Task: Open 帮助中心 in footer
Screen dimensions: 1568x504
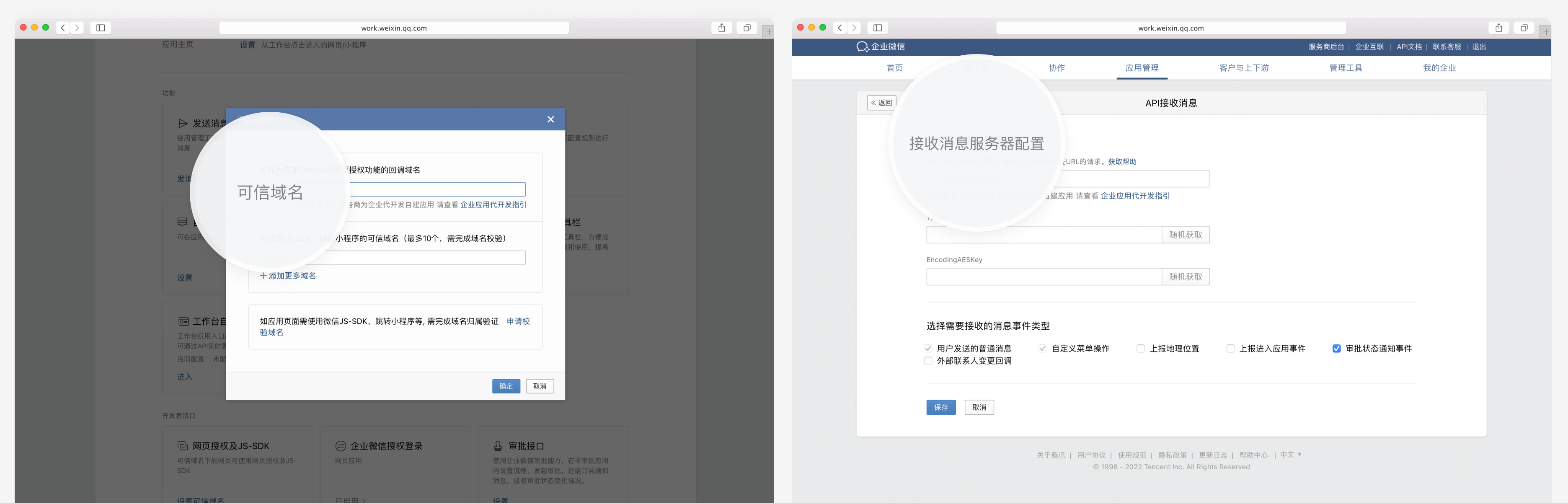Action: tap(1253, 455)
